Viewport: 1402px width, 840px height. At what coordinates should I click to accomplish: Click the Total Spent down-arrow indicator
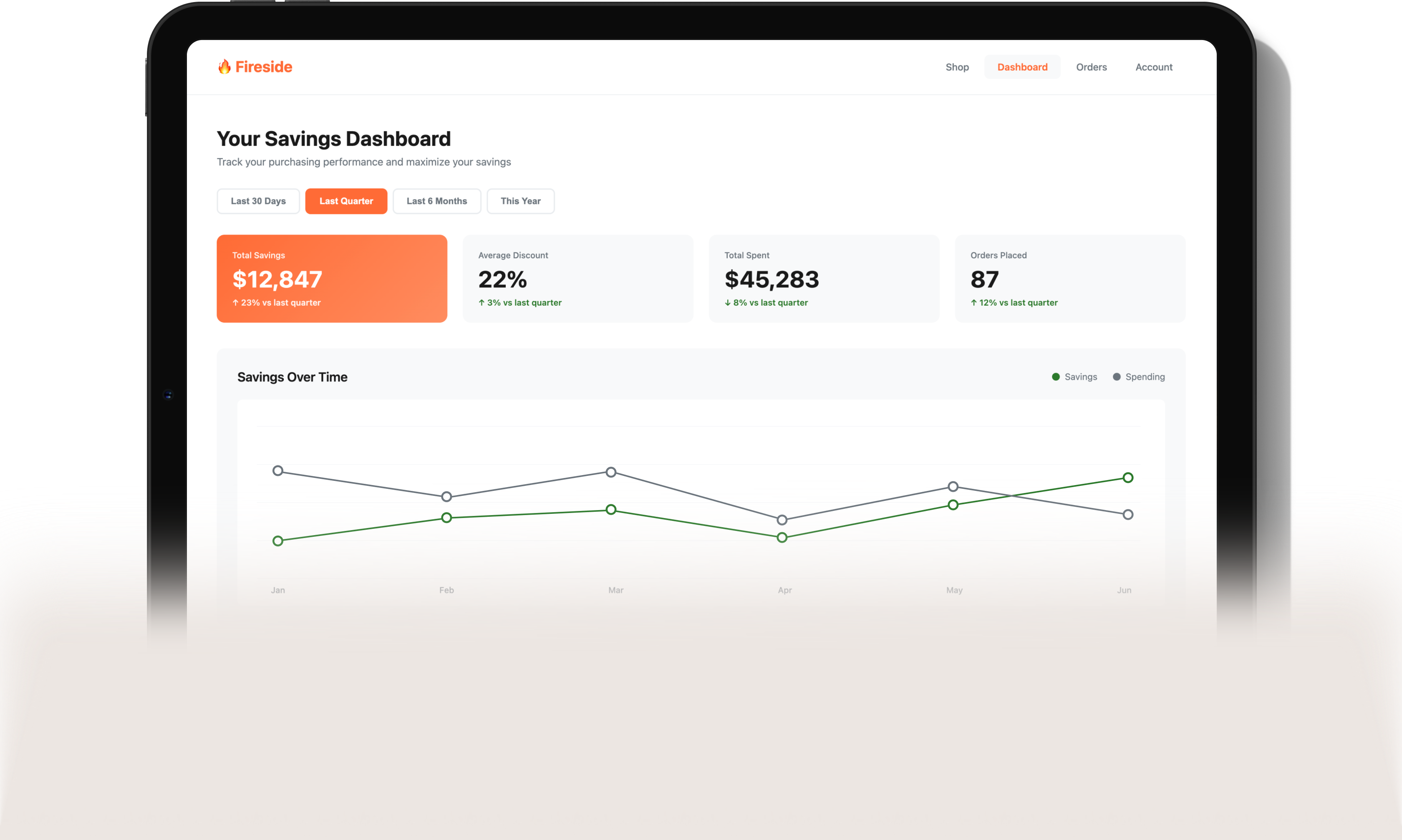(x=728, y=303)
